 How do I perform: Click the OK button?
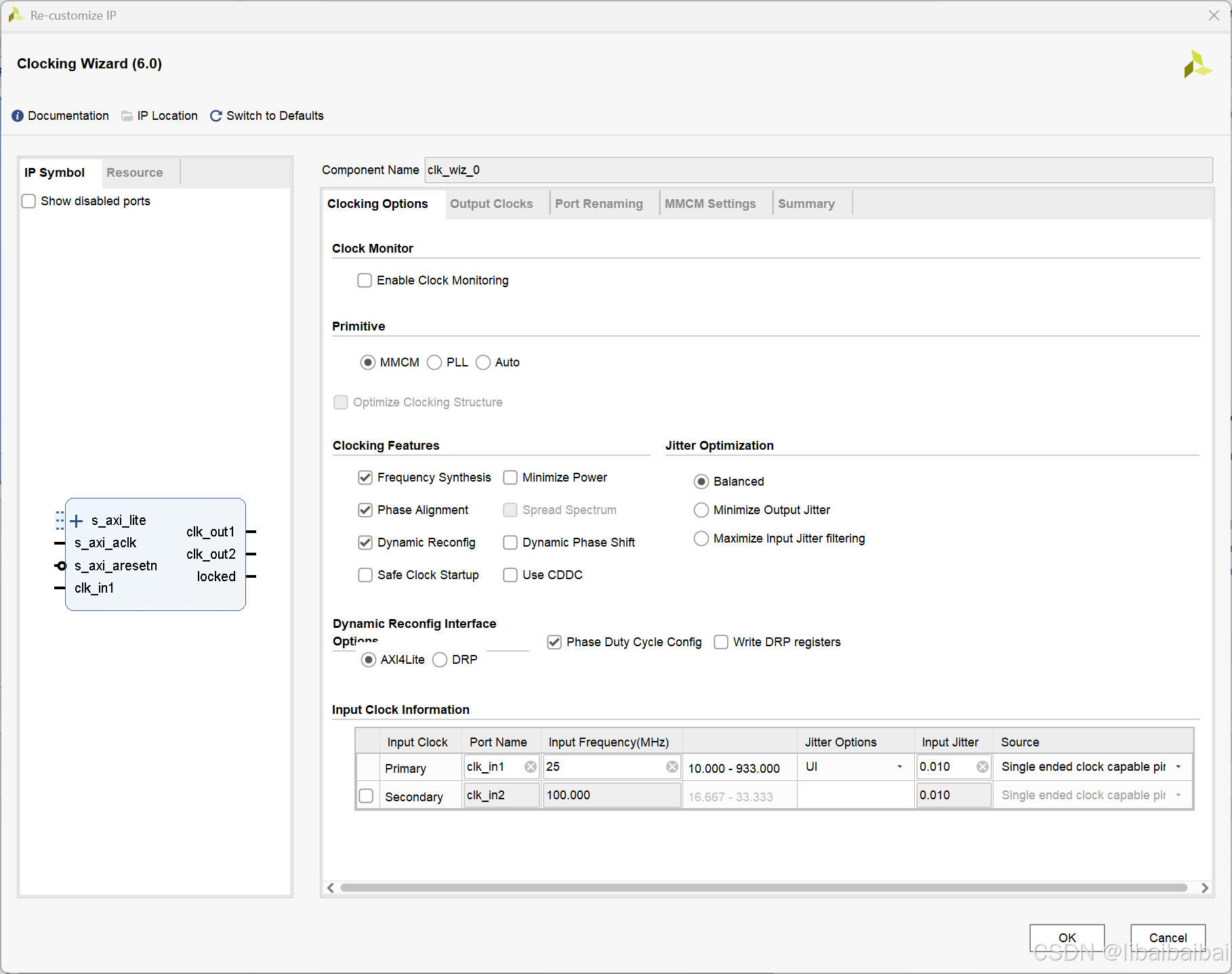click(x=1066, y=938)
